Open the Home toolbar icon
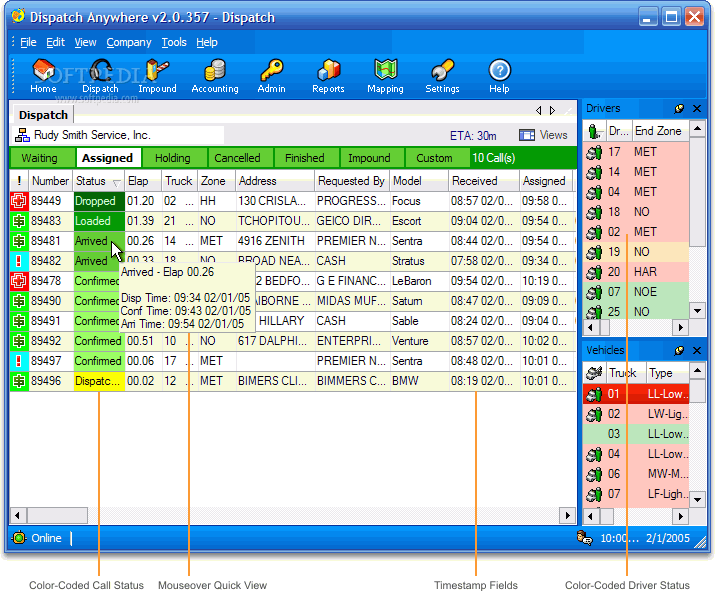Viewport: 715px width, 600px height. (x=43, y=76)
